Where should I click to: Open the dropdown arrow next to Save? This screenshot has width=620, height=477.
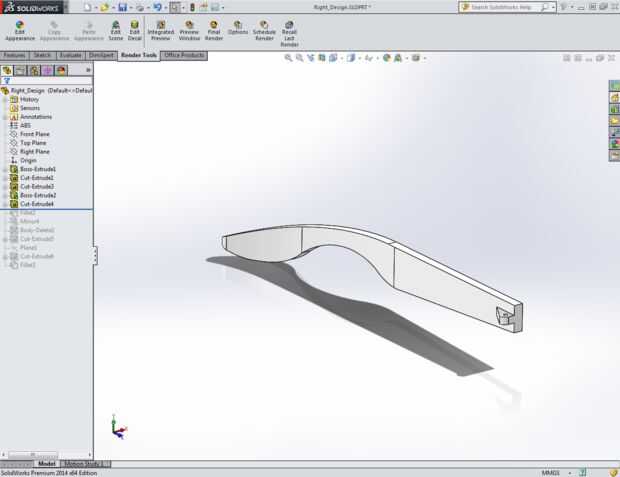coord(131,8)
